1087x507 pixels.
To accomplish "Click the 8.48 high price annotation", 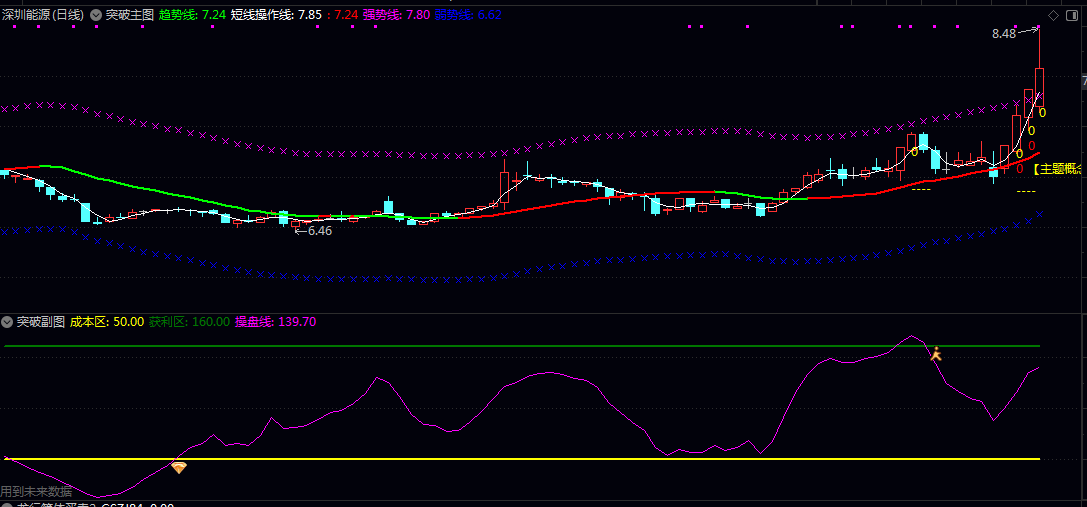I will (1004, 33).
